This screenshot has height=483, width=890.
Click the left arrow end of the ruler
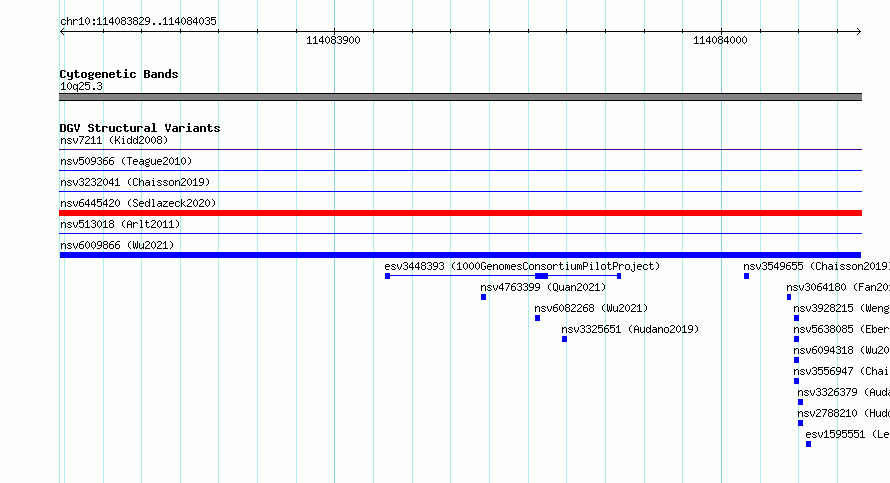click(62, 31)
